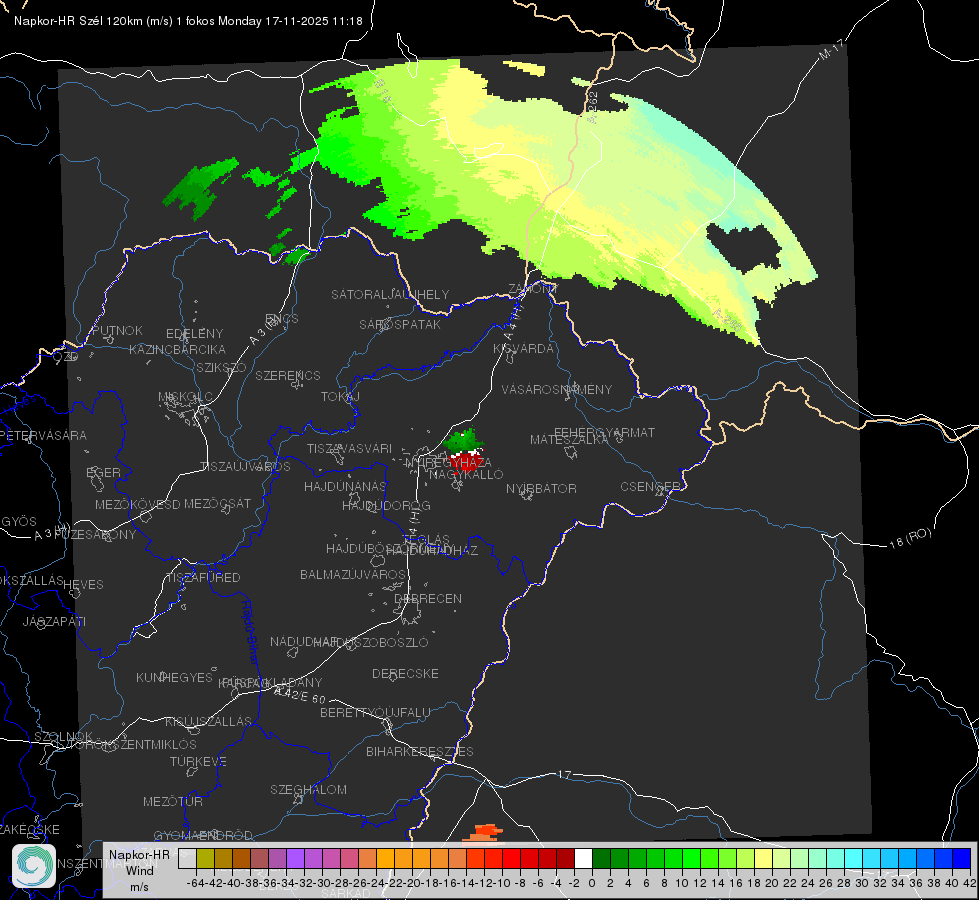Click the DERECSKE label

pos(405,673)
